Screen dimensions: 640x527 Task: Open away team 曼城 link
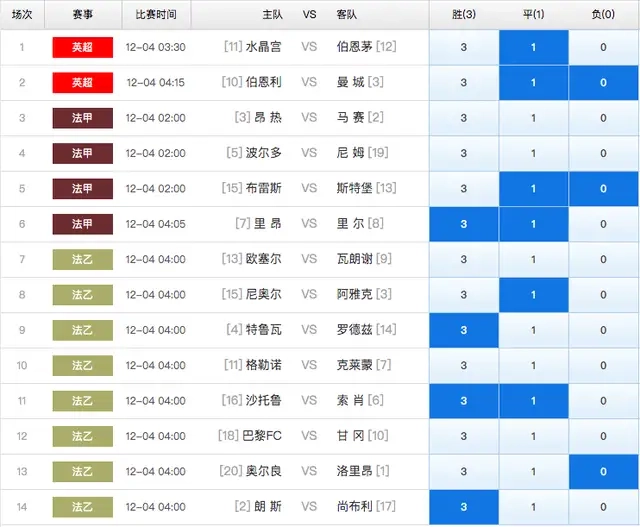point(350,82)
